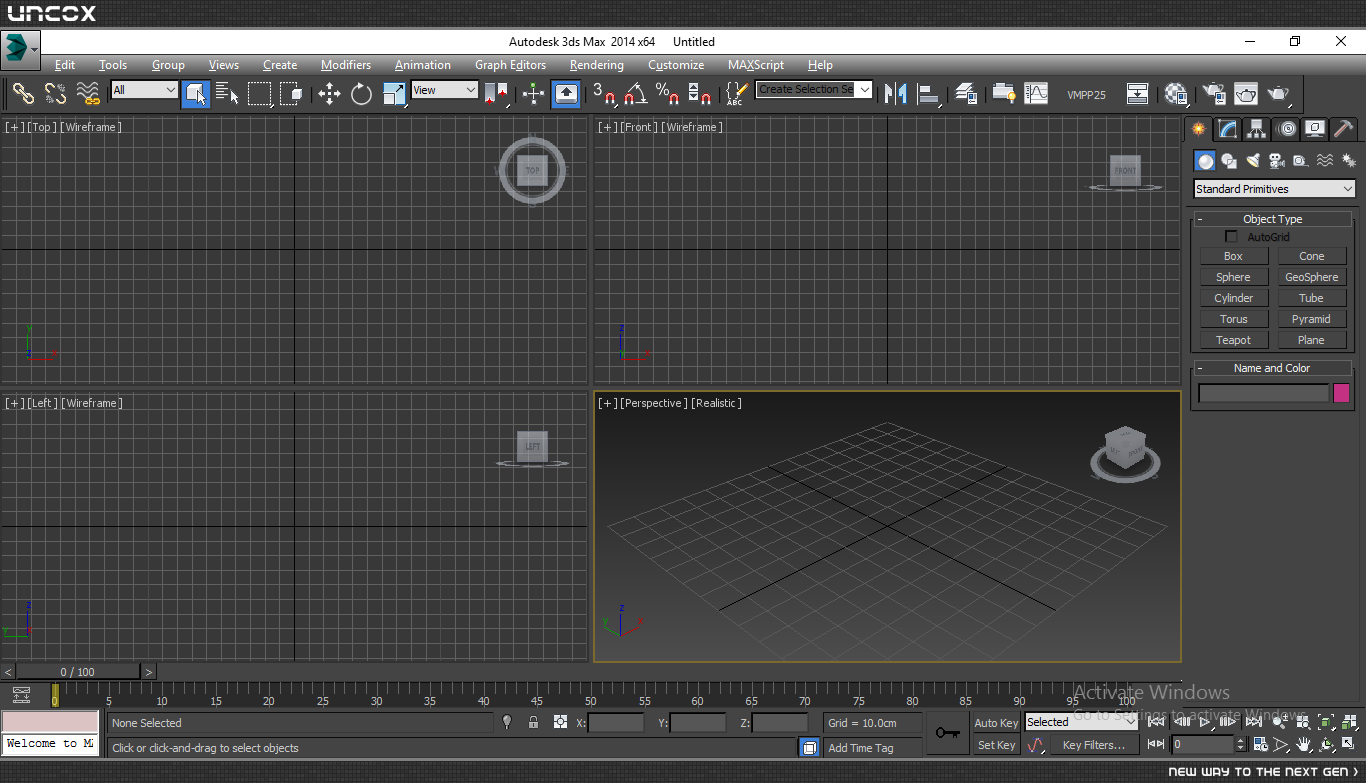Activate the Select and Move tool
Viewport: 1366px width, 783px height.
point(329,93)
